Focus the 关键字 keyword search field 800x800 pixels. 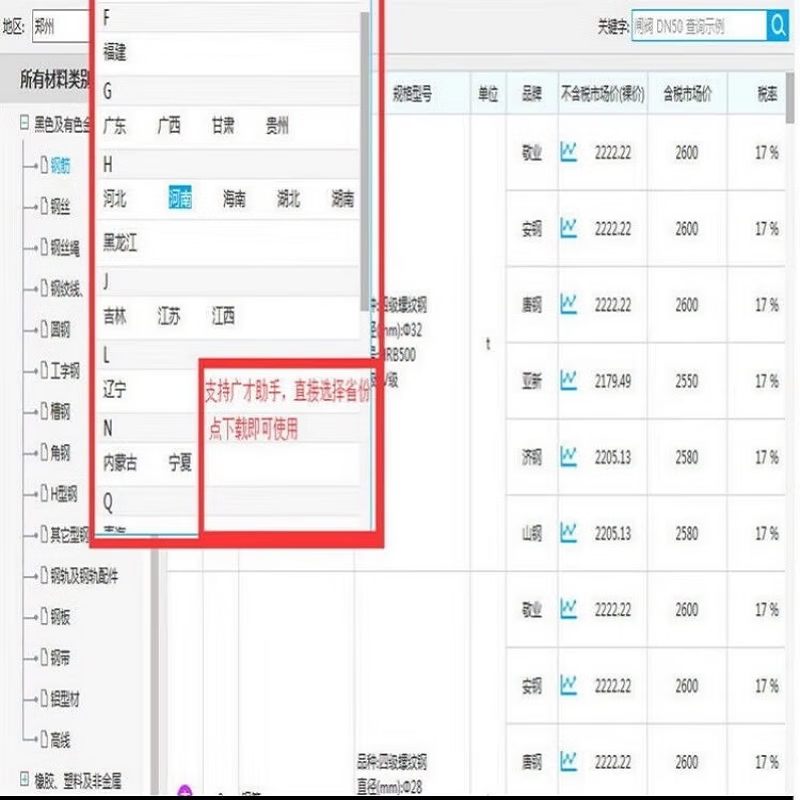(x=699, y=26)
